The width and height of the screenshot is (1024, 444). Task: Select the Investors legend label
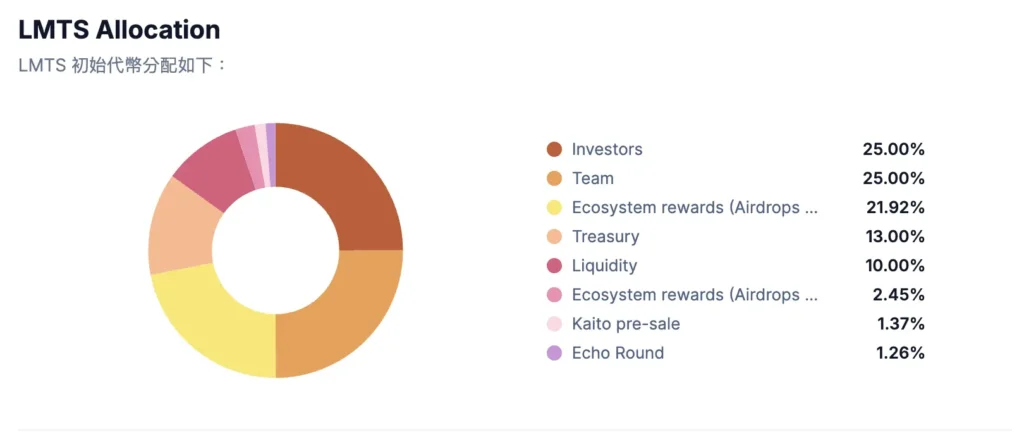(x=607, y=150)
